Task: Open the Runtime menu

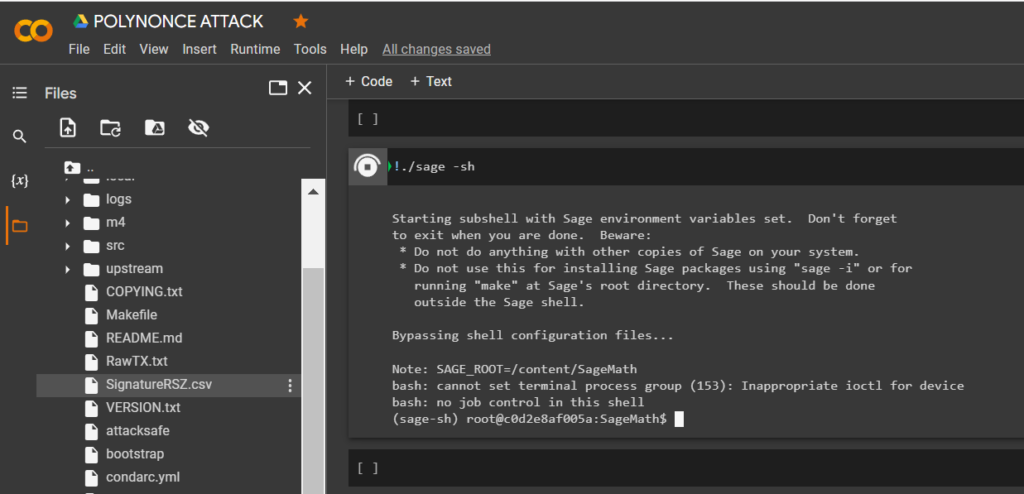Action: (255, 49)
